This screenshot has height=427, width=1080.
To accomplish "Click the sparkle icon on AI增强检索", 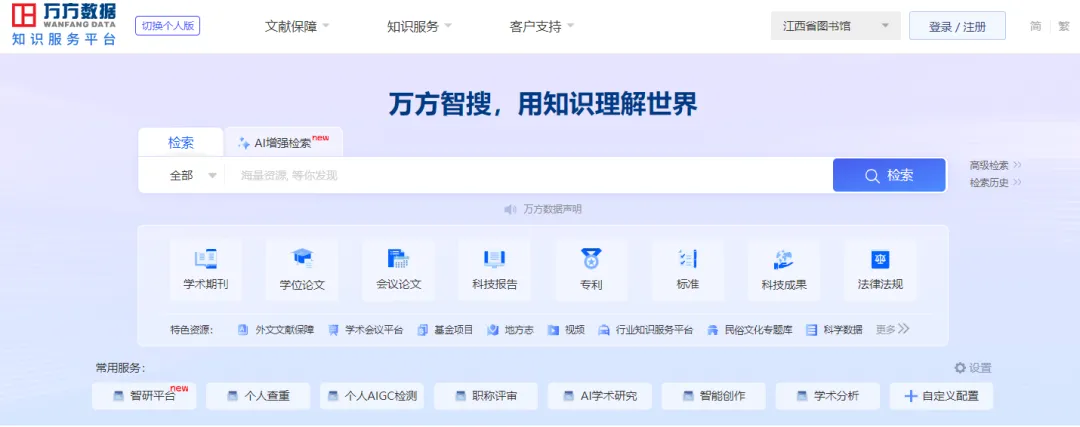I will pos(244,143).
